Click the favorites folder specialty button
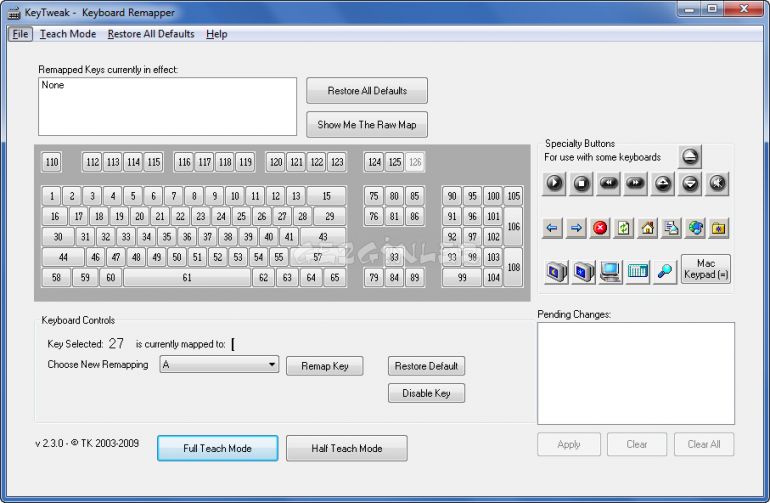 point(719,228)
